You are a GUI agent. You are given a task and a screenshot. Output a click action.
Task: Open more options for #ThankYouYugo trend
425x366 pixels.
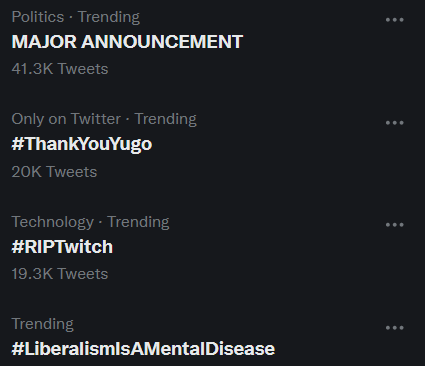click(395, 123)
